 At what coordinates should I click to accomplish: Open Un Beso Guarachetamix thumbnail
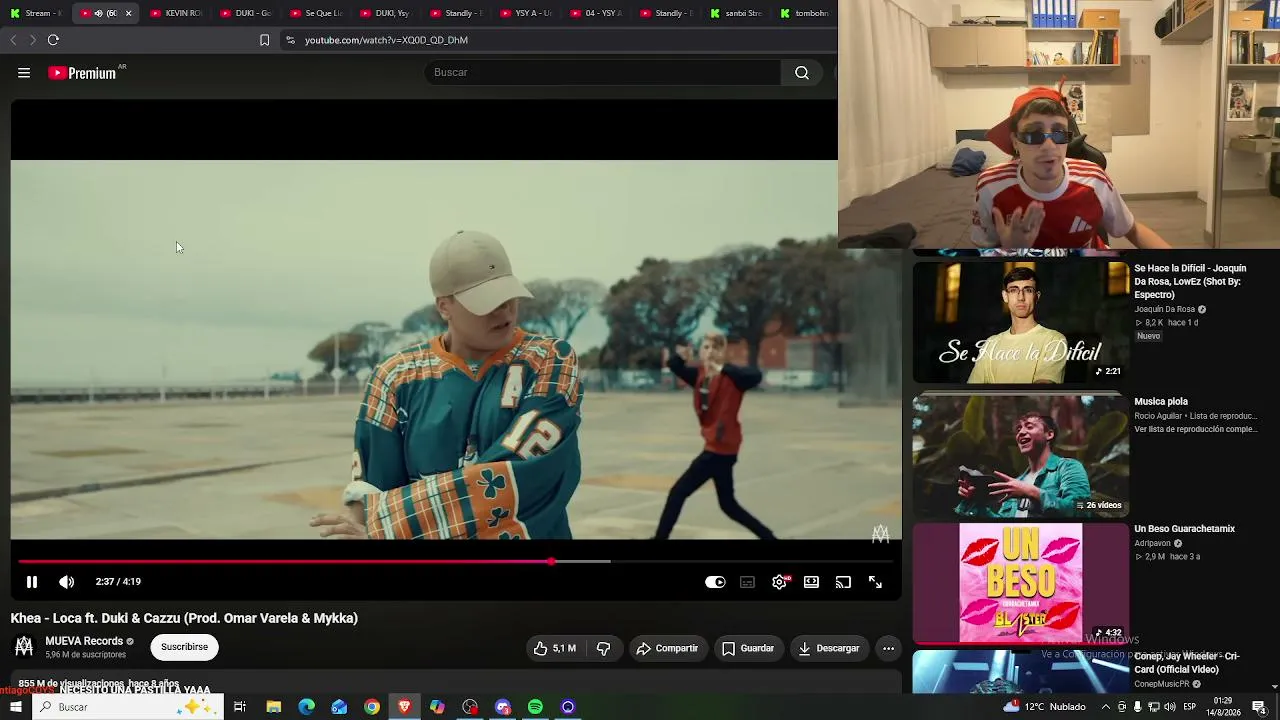tap(1020, 583)
